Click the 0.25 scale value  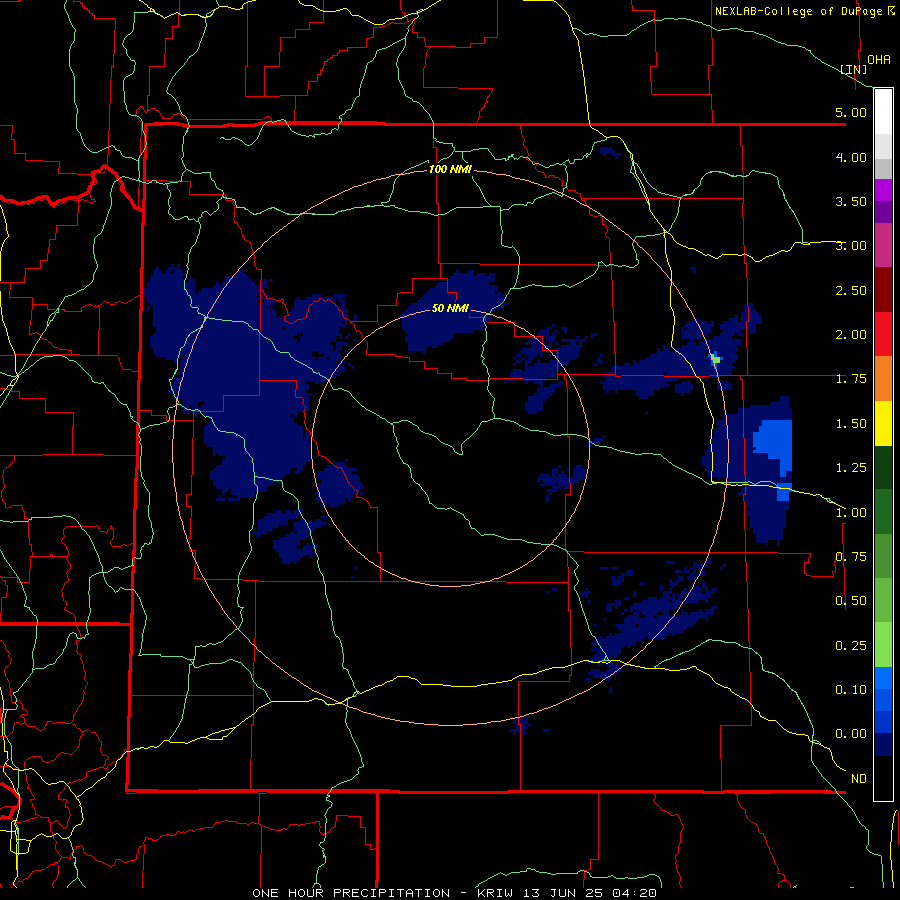851,646
